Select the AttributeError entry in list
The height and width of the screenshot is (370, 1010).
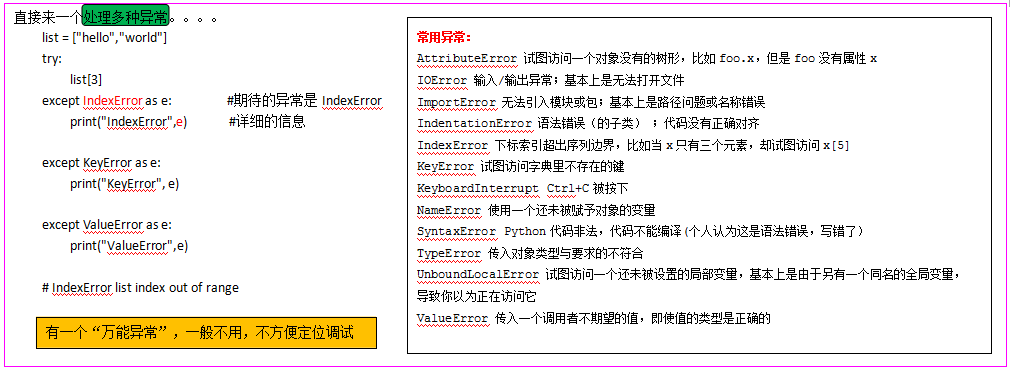tap(467, 59)
